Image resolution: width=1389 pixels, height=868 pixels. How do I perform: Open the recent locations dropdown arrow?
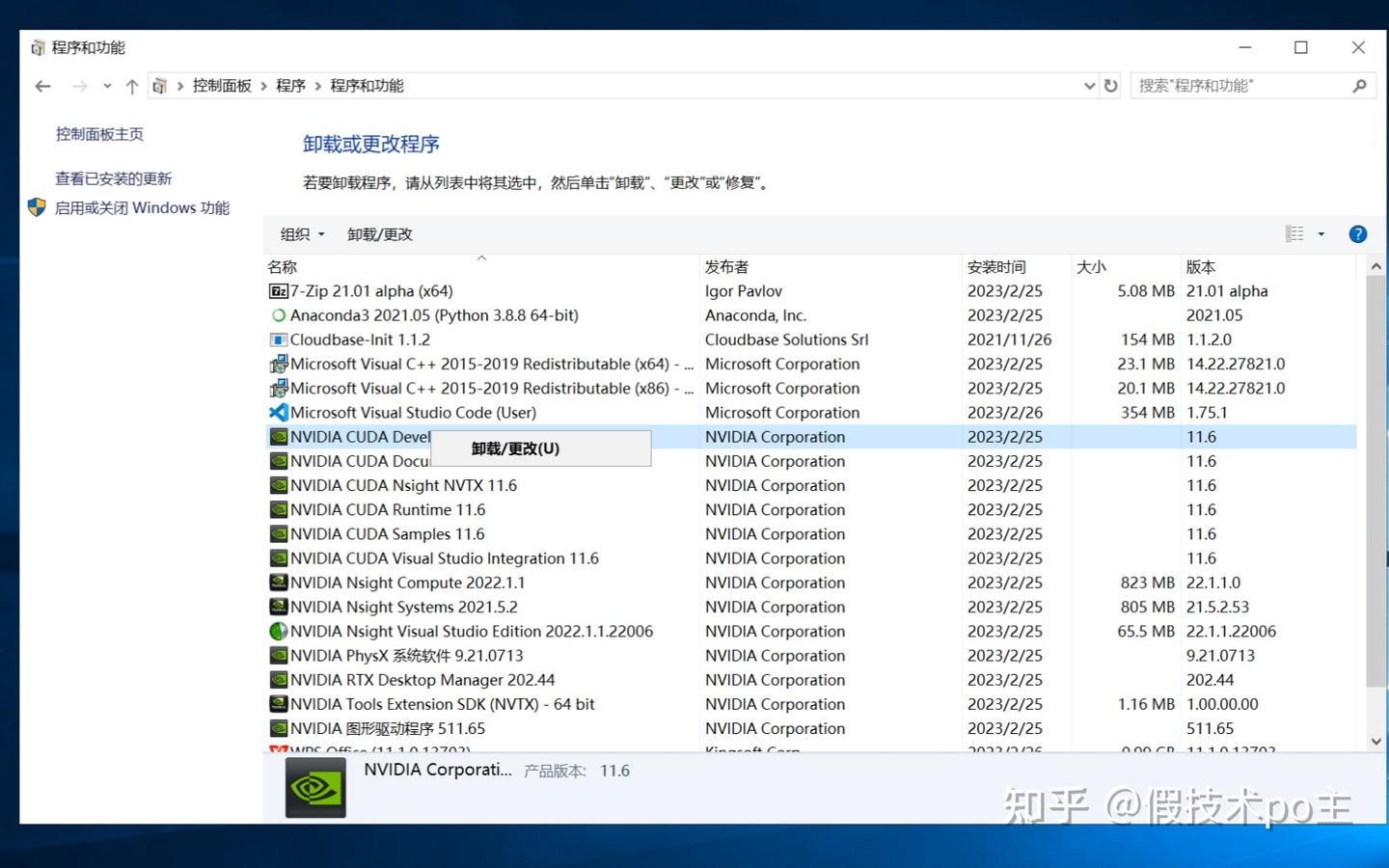point(107,86)
